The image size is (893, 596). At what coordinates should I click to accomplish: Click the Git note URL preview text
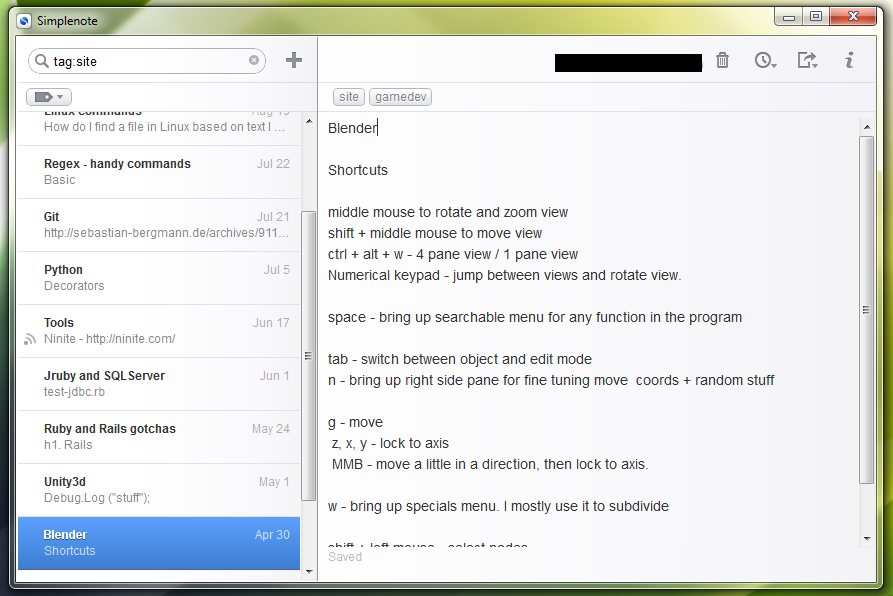point(166,233)
